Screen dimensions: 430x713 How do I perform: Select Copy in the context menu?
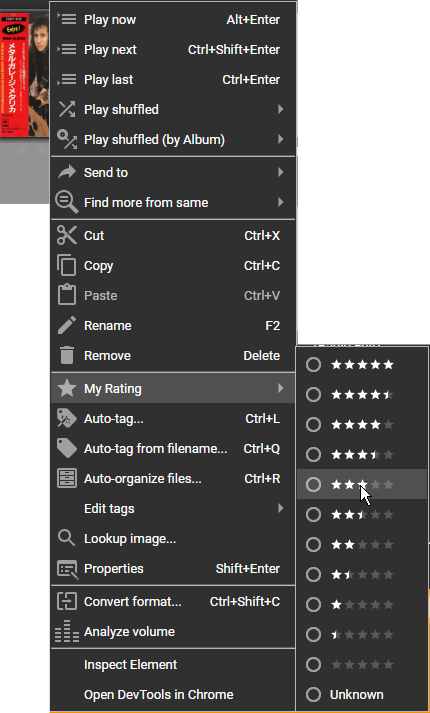pyautogui.click(x=173, y=266)
